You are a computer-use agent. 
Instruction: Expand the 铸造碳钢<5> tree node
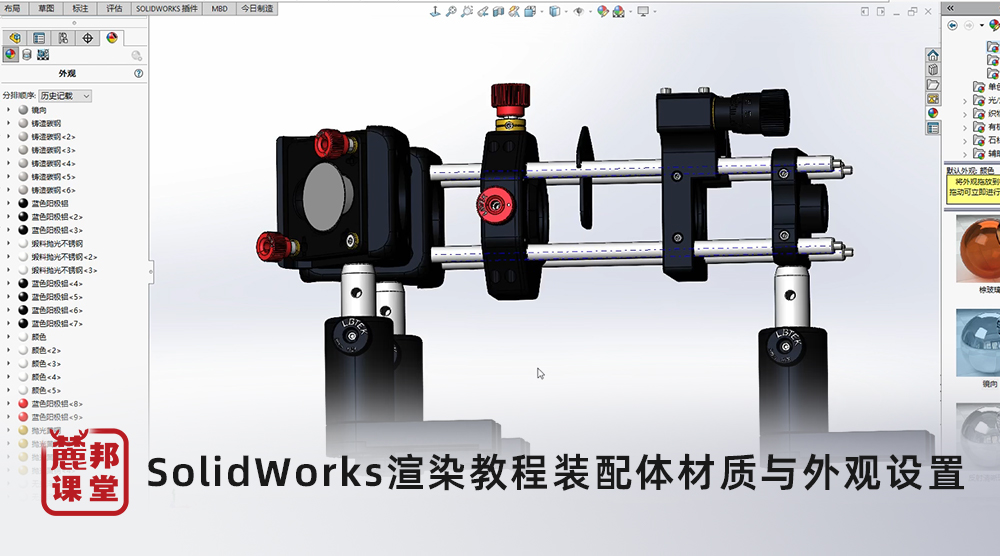coord(8,177)
